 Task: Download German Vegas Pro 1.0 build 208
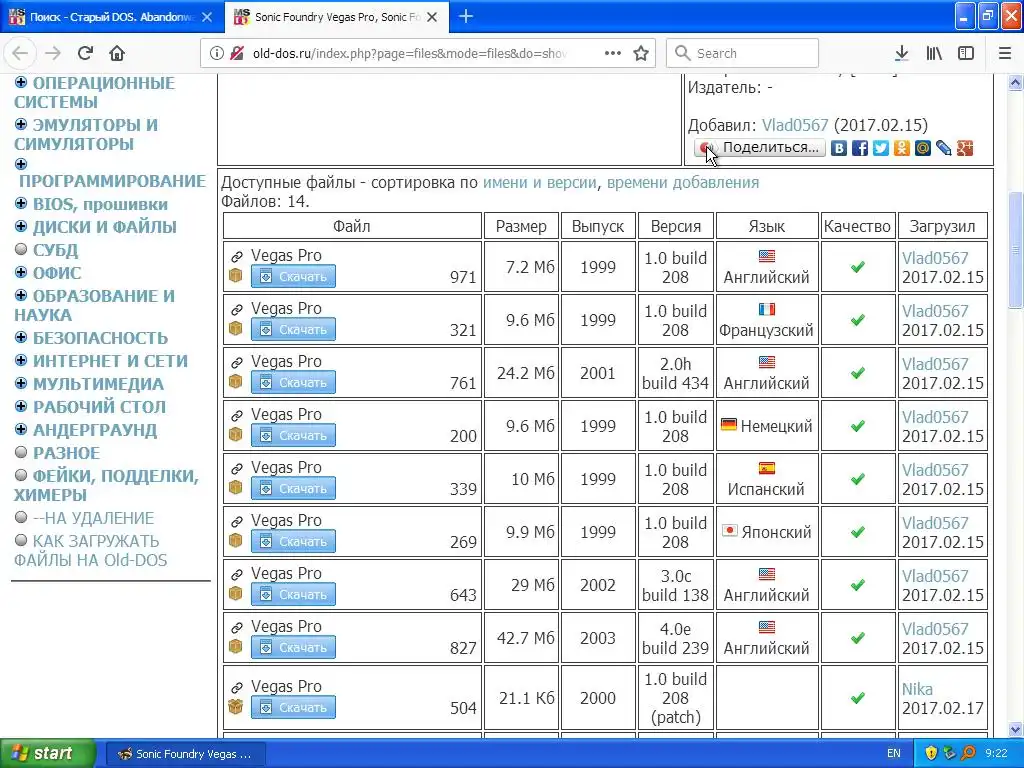pos(293,436)
